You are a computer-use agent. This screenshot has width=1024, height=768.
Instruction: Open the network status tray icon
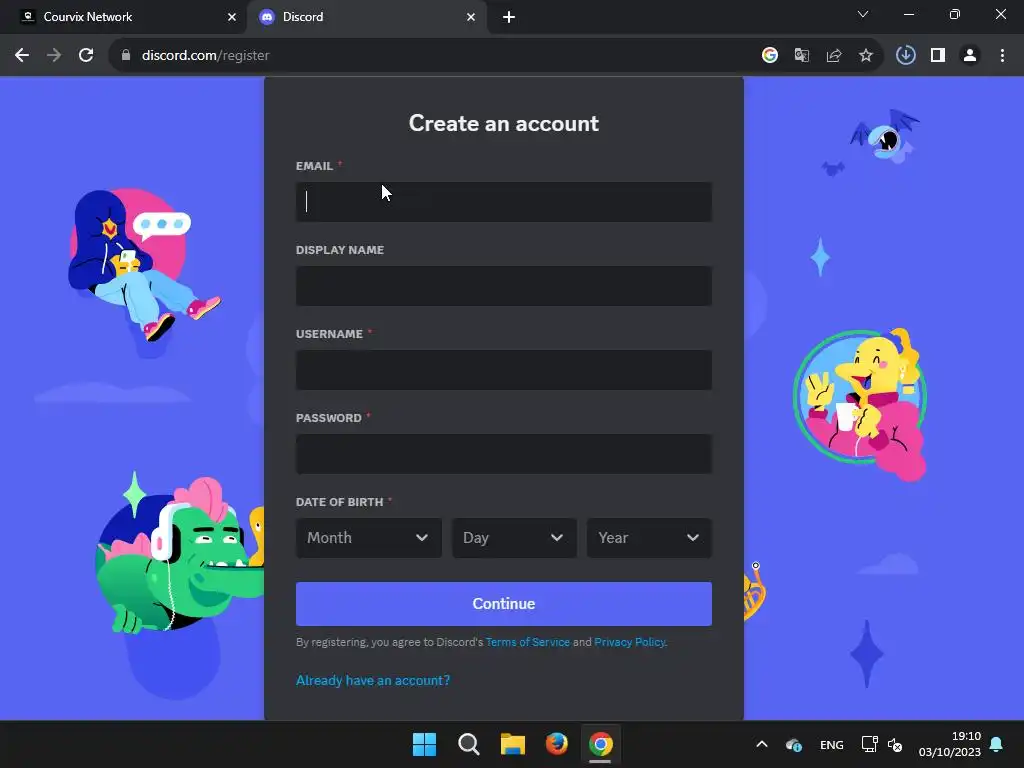coord(869,744)
